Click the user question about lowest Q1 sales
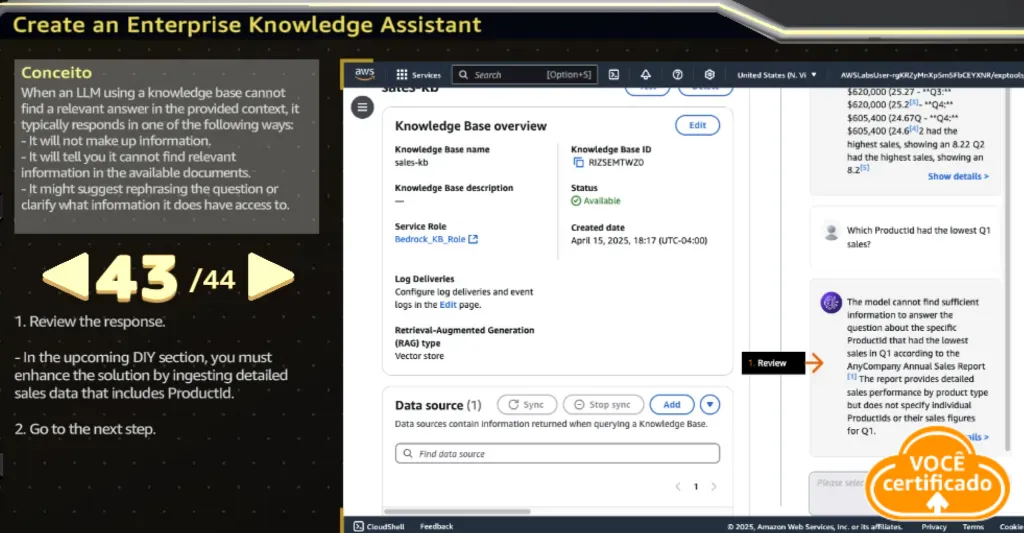 click(x=918, y=236)
